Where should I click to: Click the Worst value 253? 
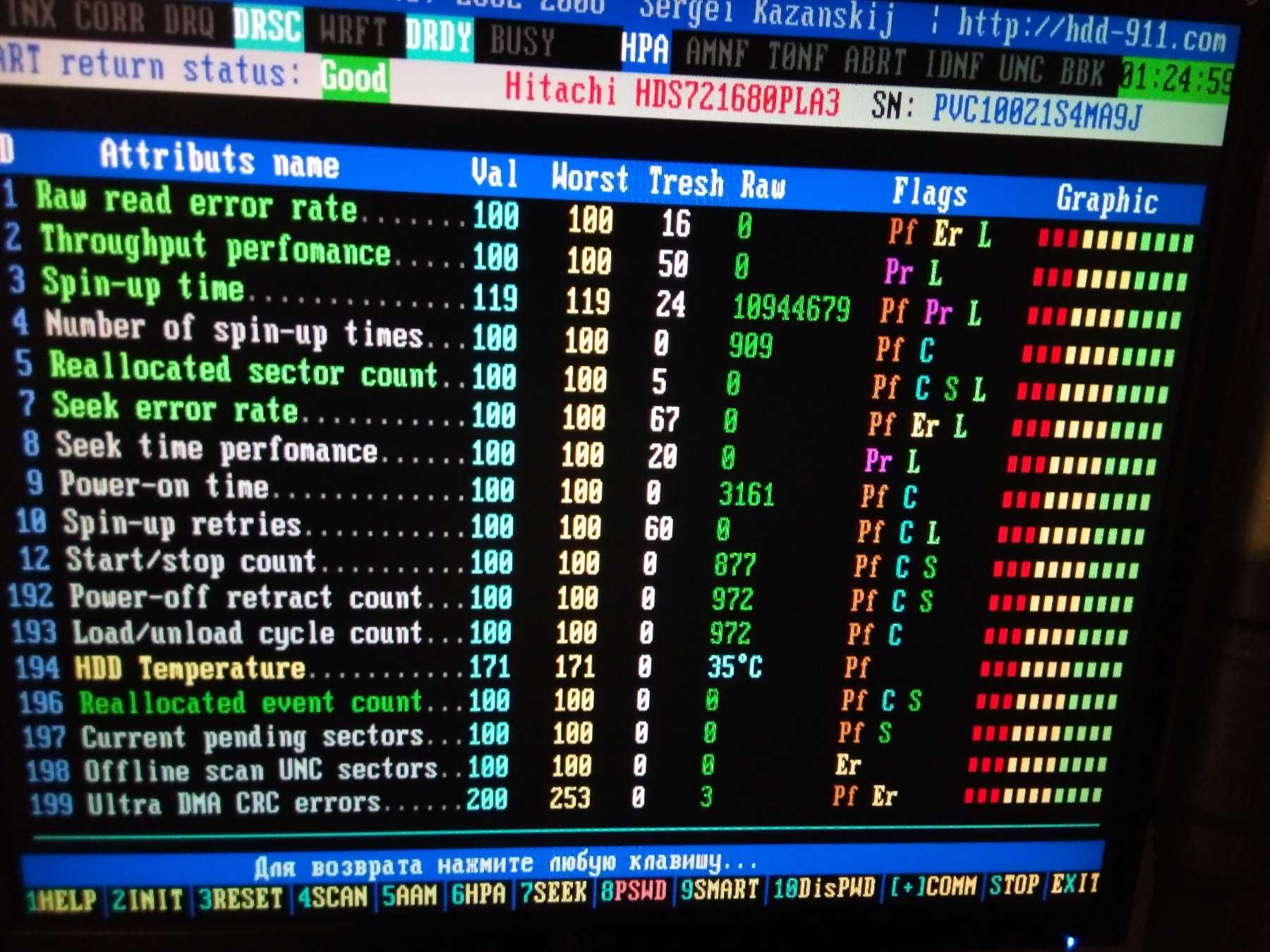[x=570, y=798]
